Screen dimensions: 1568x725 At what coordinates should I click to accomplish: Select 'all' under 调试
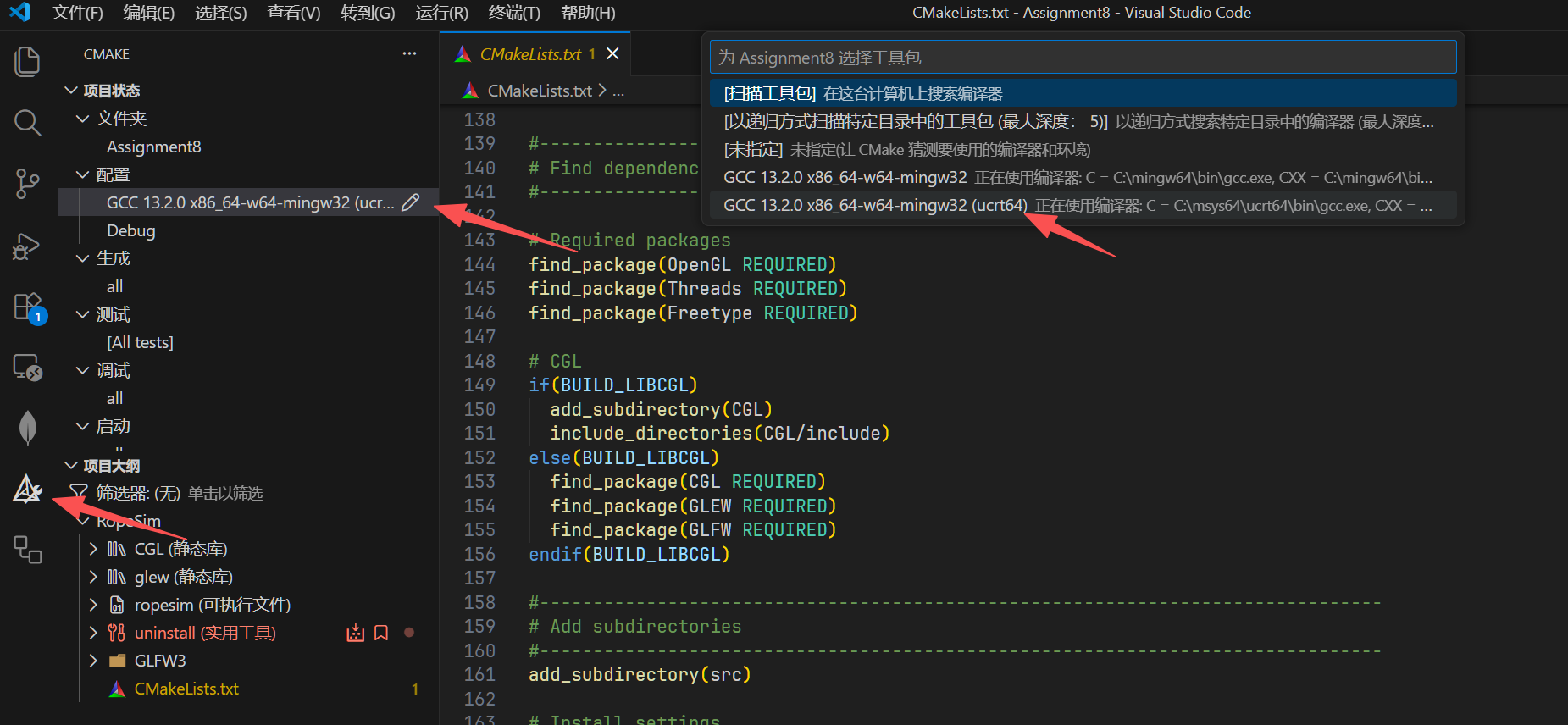[114, 398]
